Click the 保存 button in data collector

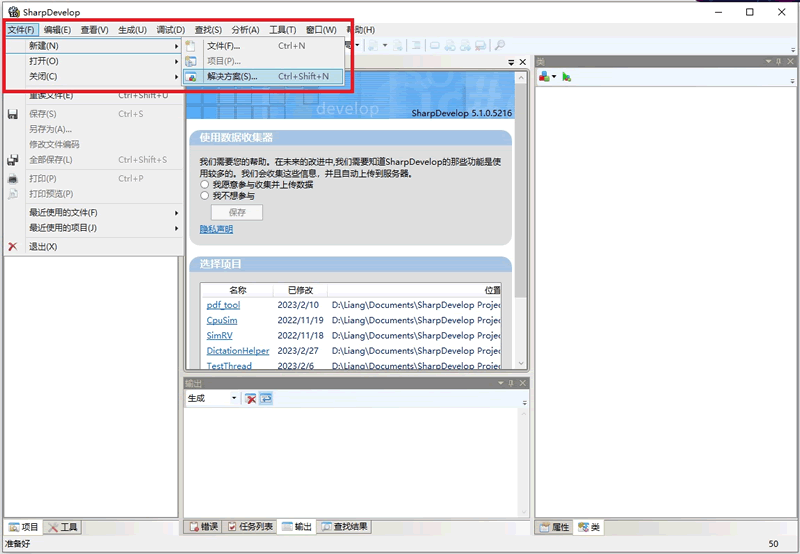[x=237, y=212]
